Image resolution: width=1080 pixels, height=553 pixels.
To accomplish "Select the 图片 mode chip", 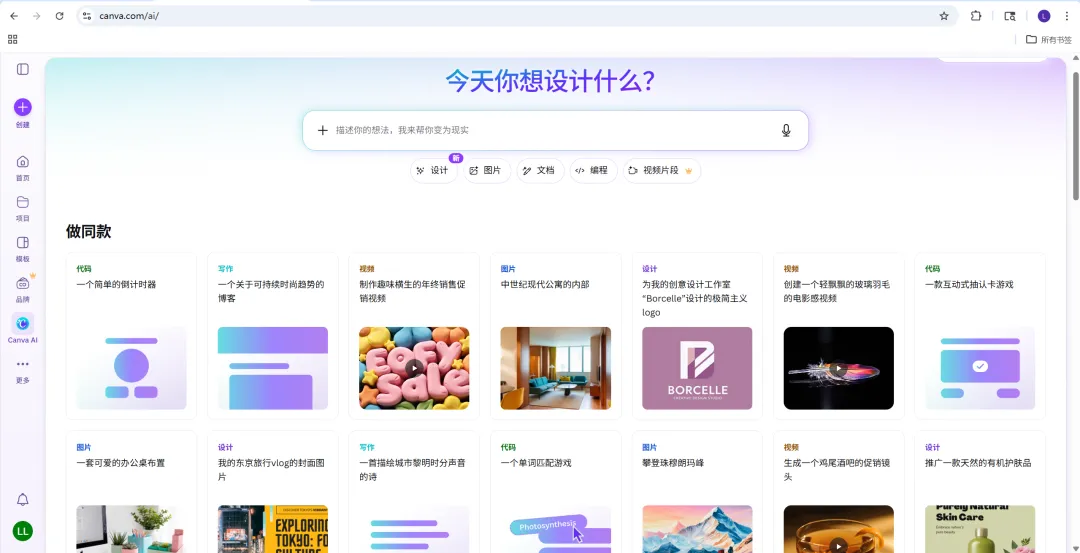I will click(x=487, y=170).
